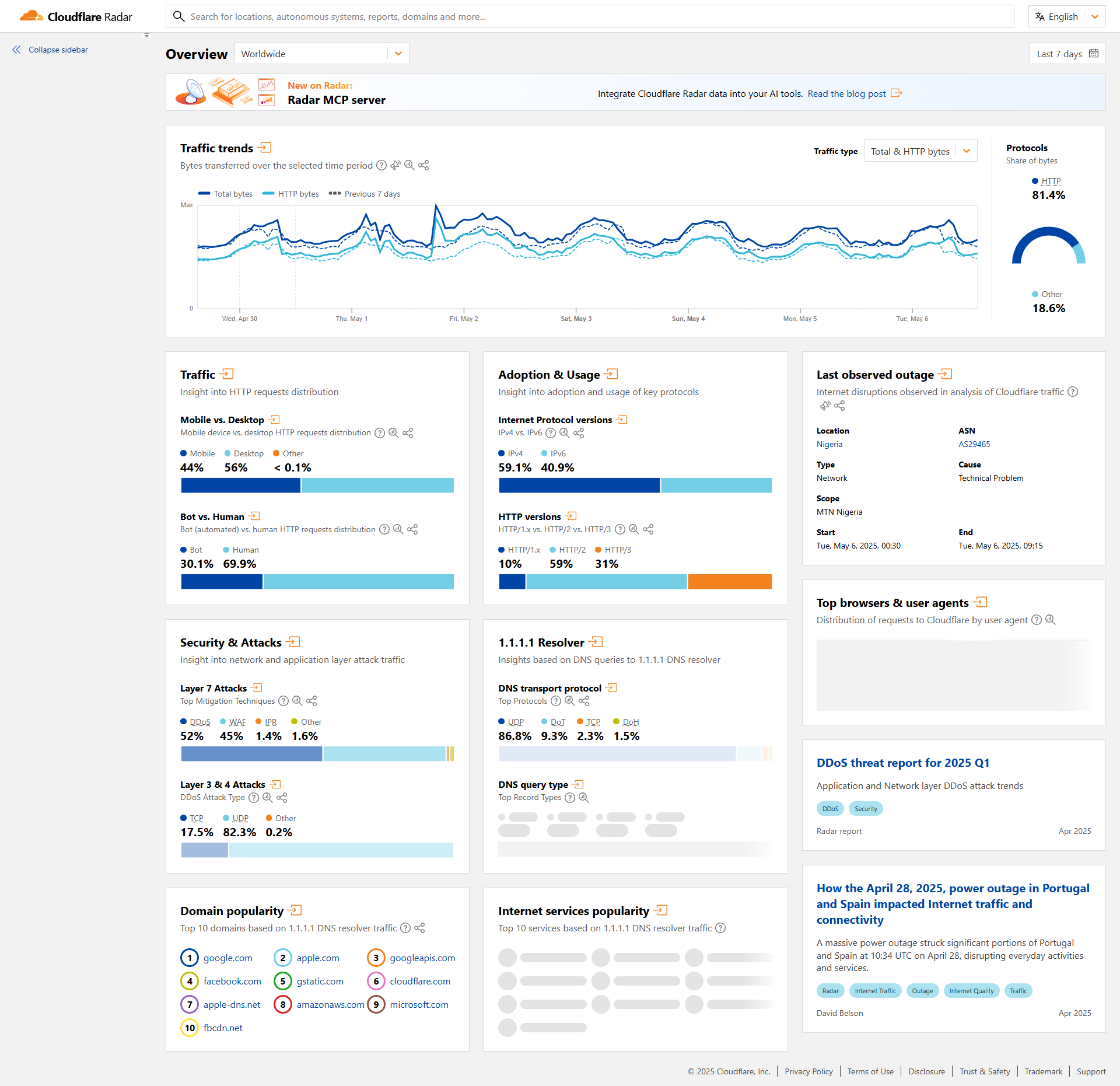Open Security & Attacks arrow icon
Image resolution: width=1120 pixels, height=1086 pixels.
tap(293, 642)
